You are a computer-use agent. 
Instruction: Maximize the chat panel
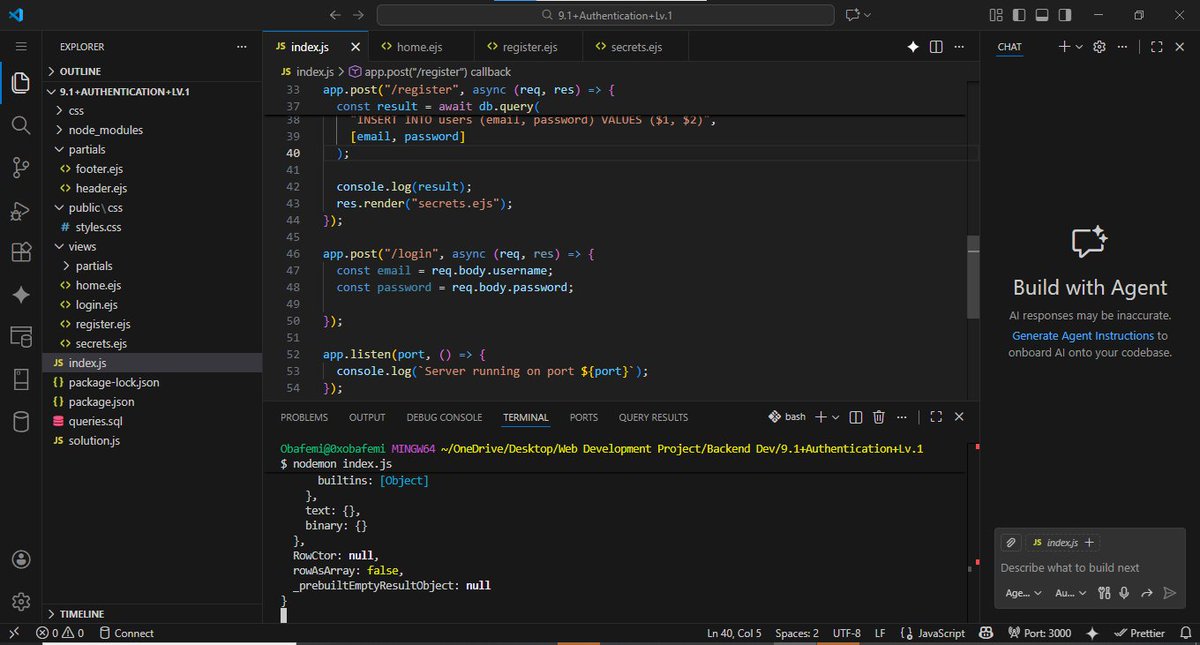pos(1156,47)
